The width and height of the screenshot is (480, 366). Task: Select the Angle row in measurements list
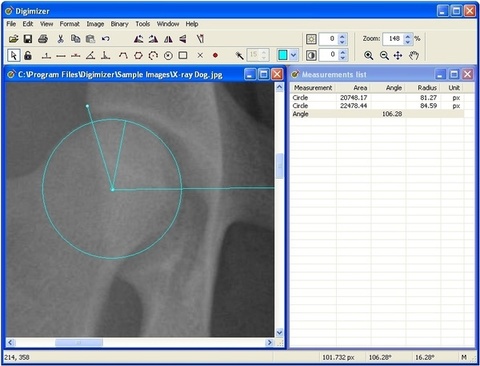pos(378,114)
